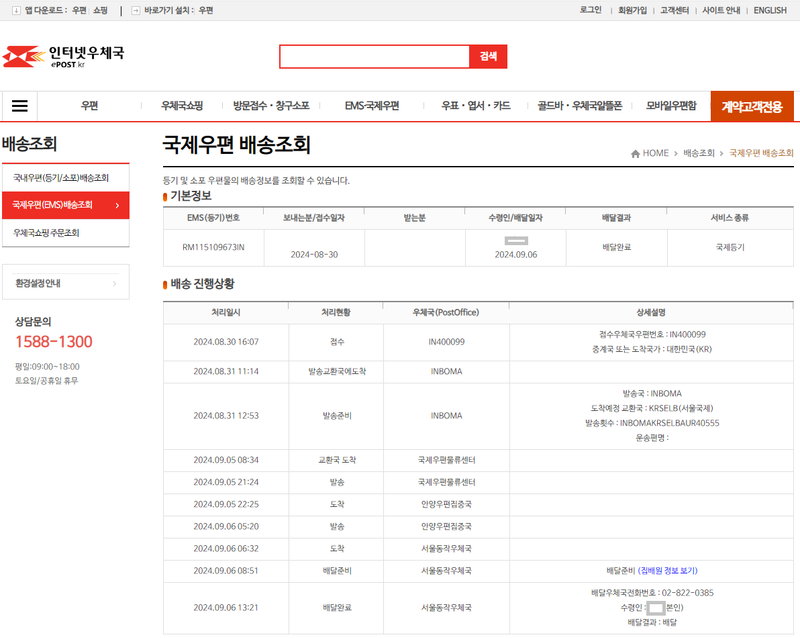800x638 pixels.
Task: Click the 앱 다운로드 우편 link
Action: (78, 10)
